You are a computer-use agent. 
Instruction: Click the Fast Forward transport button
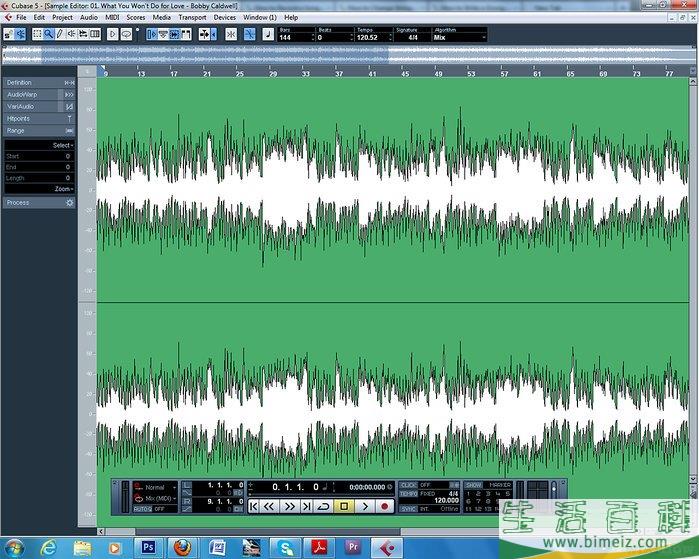point(290,506)
